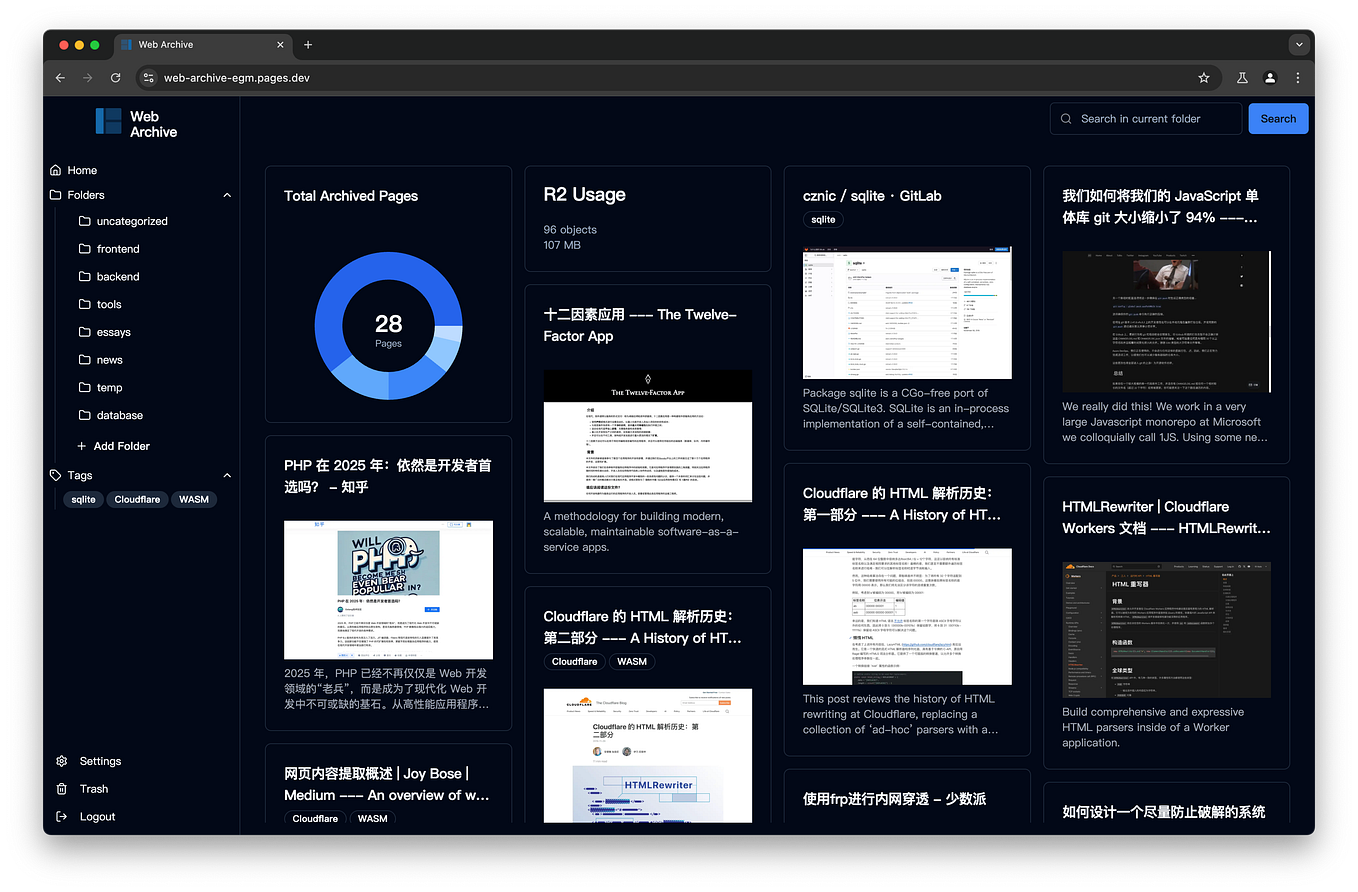Click the Web Archive logo
The height and width of the screenshot is (892, 1358).
pos(139,121)
